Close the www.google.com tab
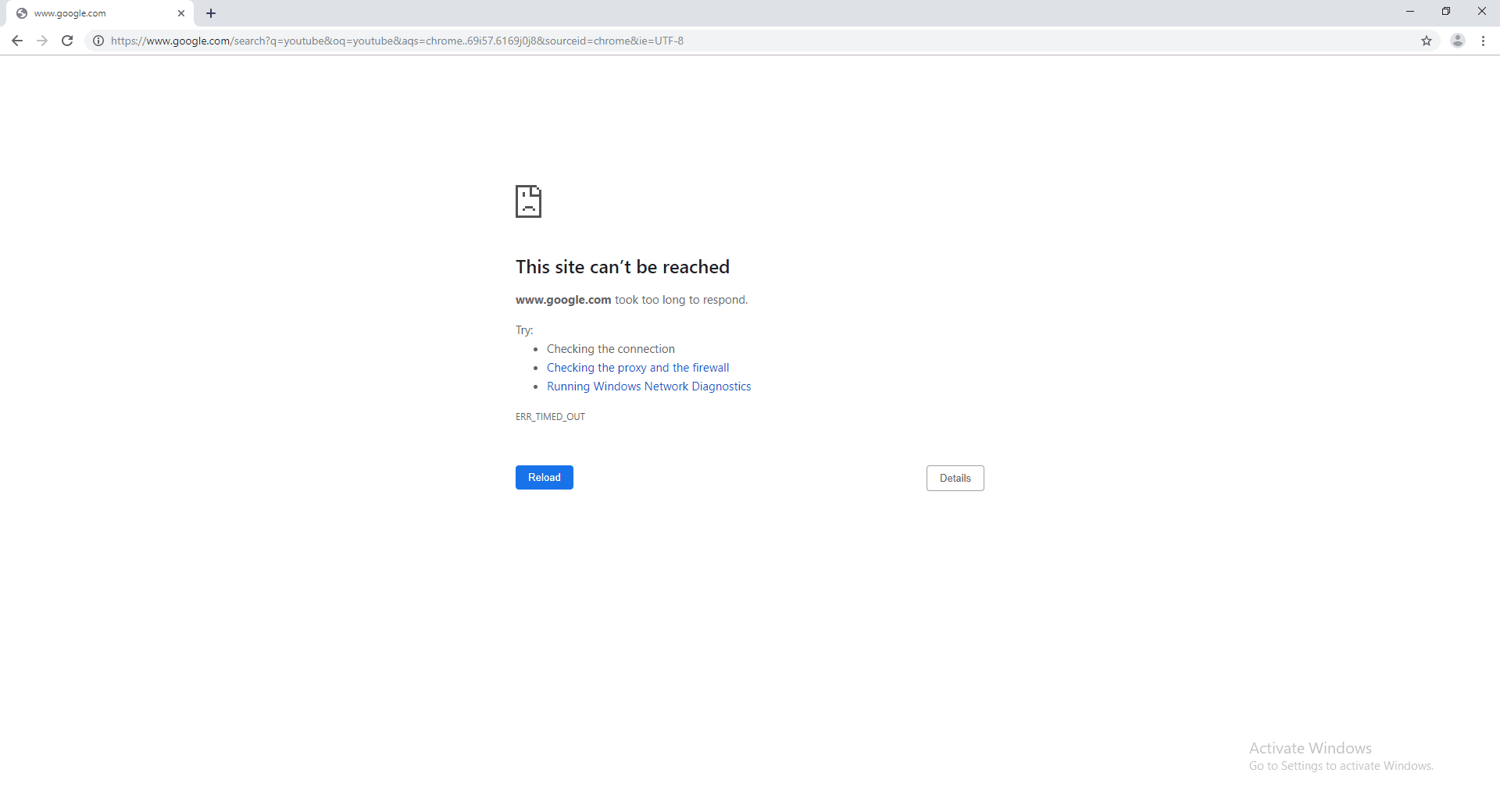Screen dimensions: 1500x812 pyautogui.click(x=181, y=13)
